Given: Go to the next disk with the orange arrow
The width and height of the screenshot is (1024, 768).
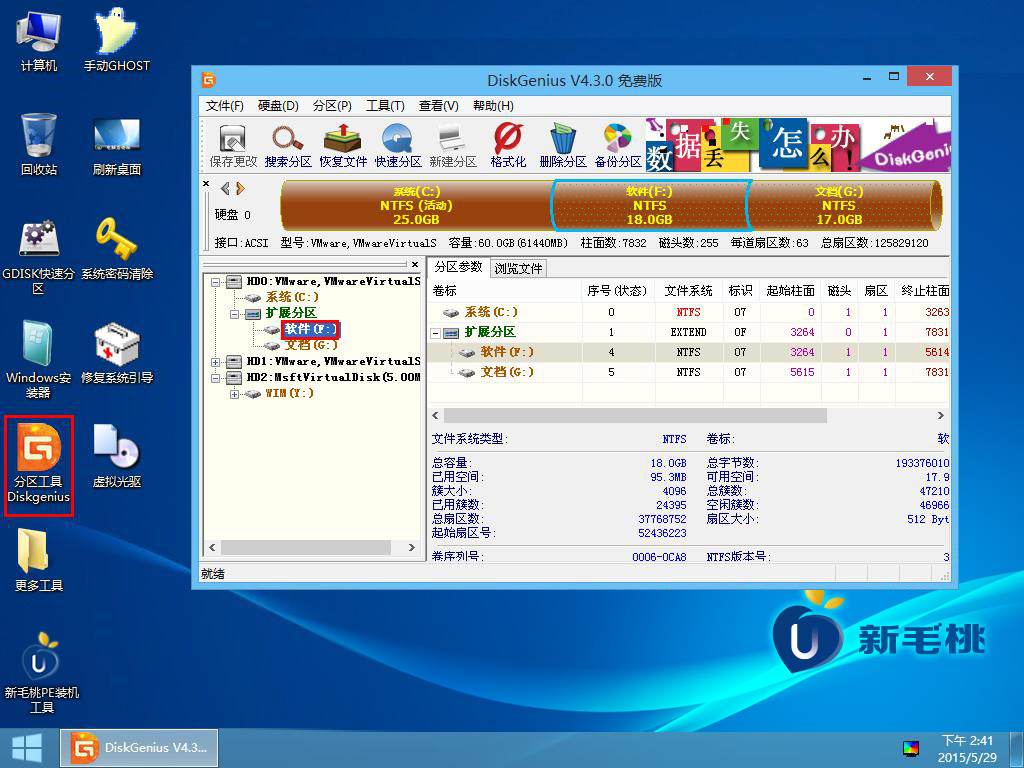Looking at the screenshot, I should 240,189.
